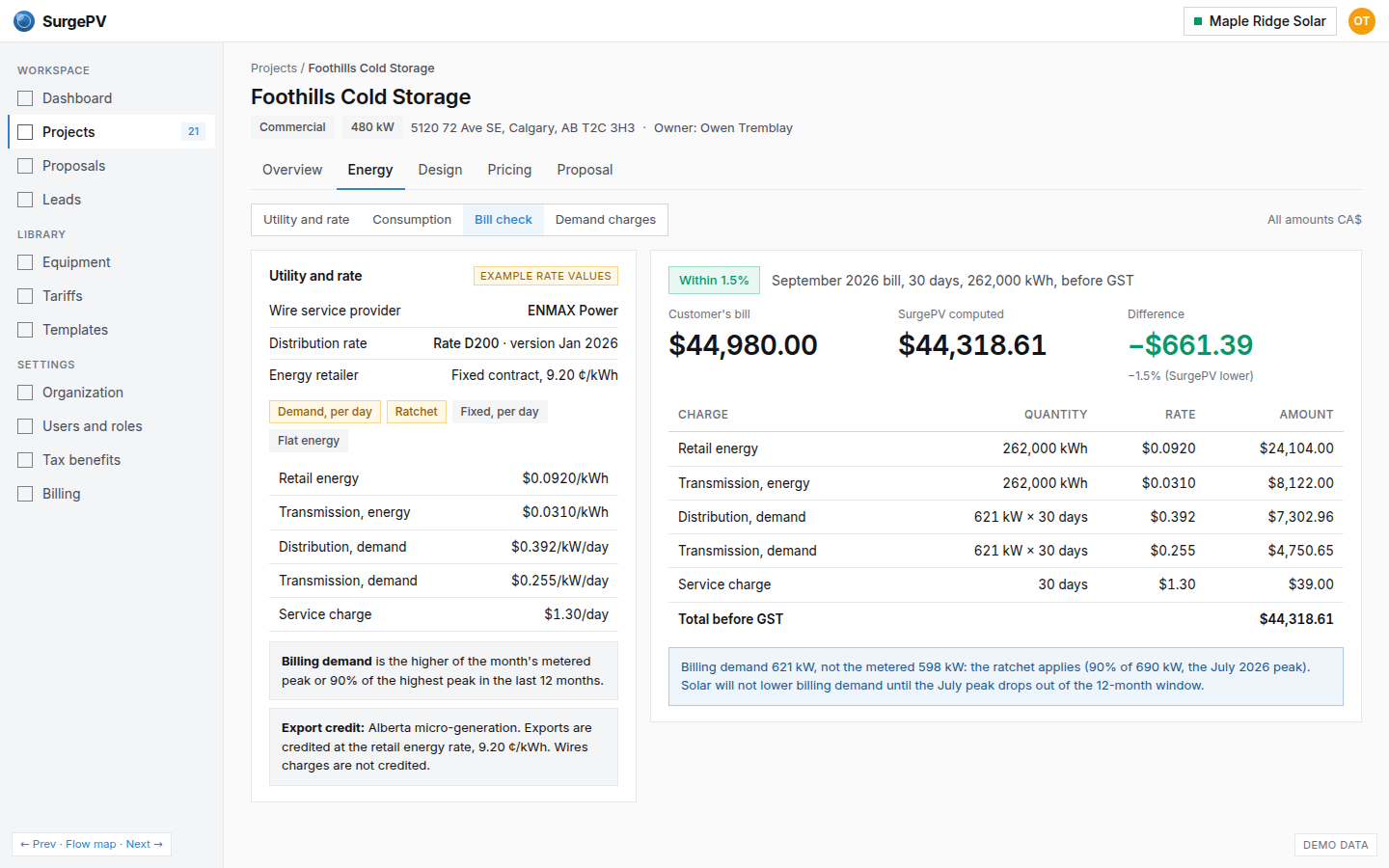Click the Projects sidebar icon
Screen dimensions: 1389x868
pos(25,132)
